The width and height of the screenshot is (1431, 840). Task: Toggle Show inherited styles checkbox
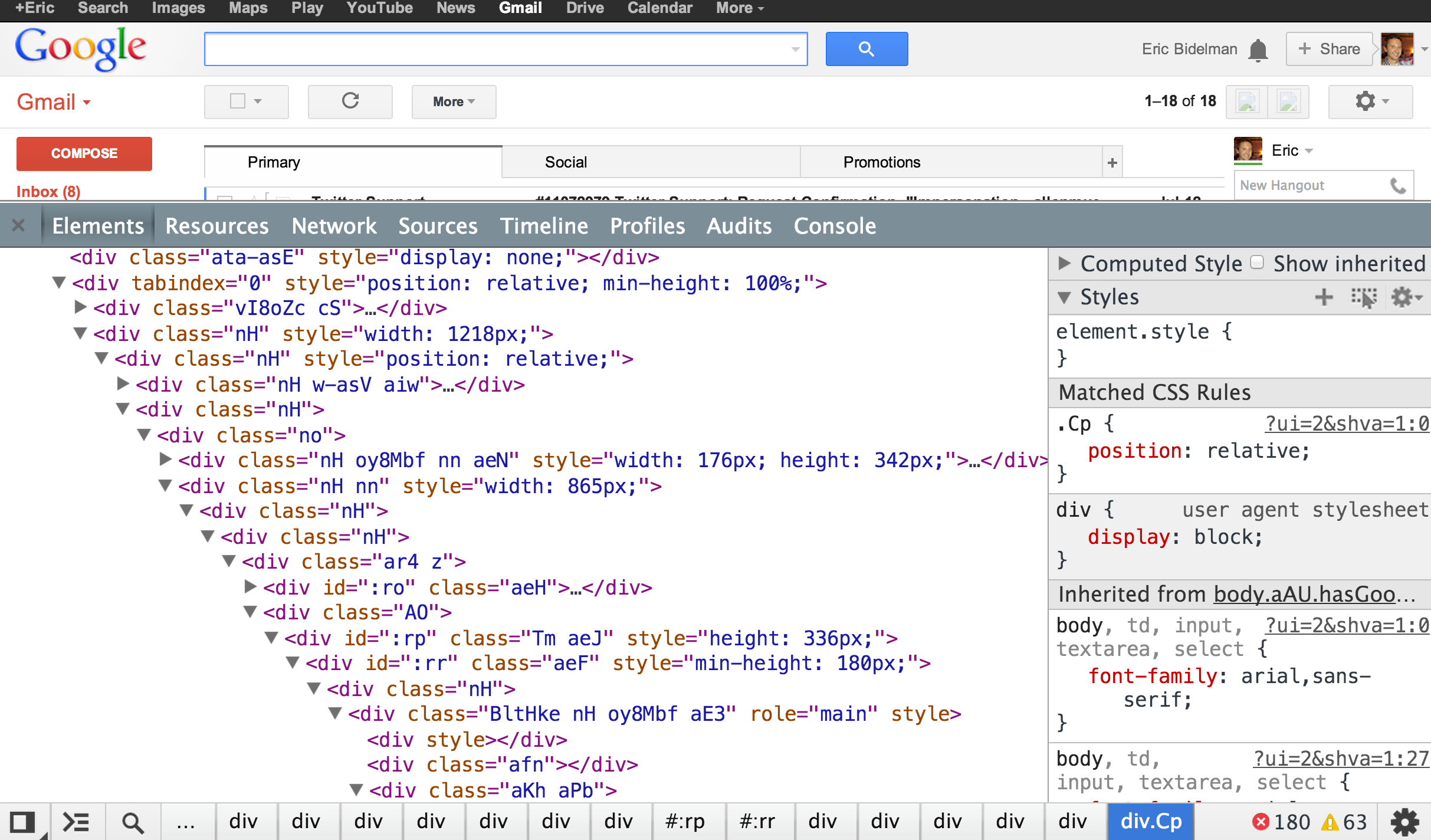[x=1257, y=263]
